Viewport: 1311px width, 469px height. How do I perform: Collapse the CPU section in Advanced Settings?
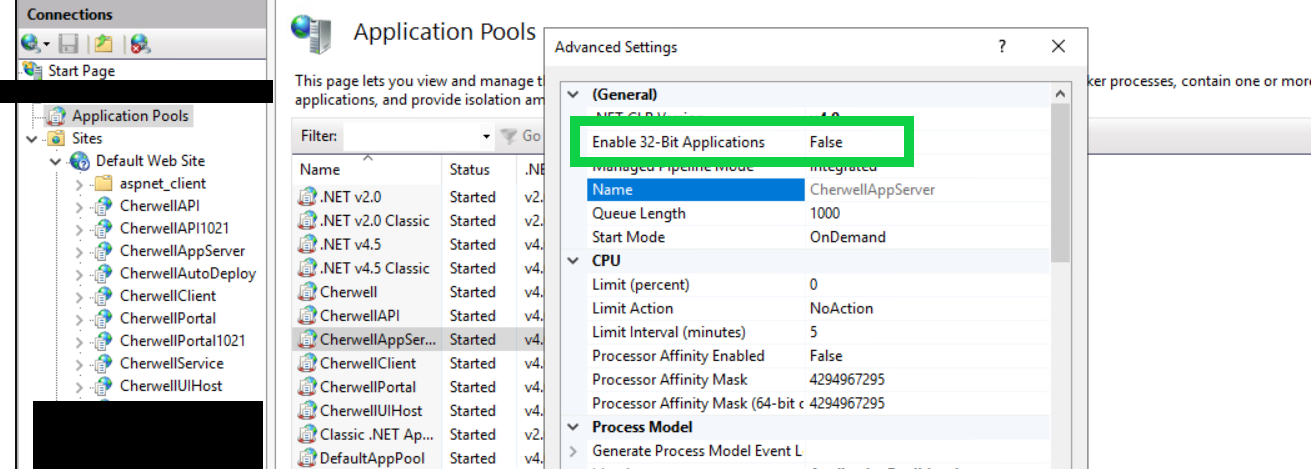573,261
